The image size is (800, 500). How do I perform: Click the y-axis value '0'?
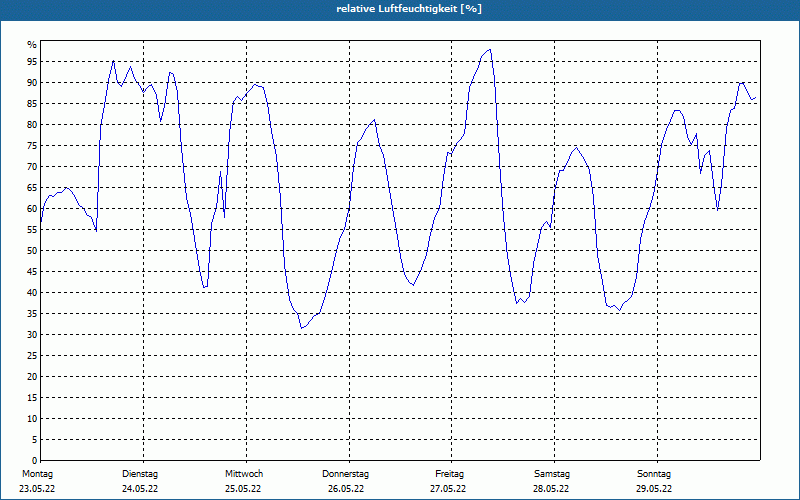(x=35, y=461)
